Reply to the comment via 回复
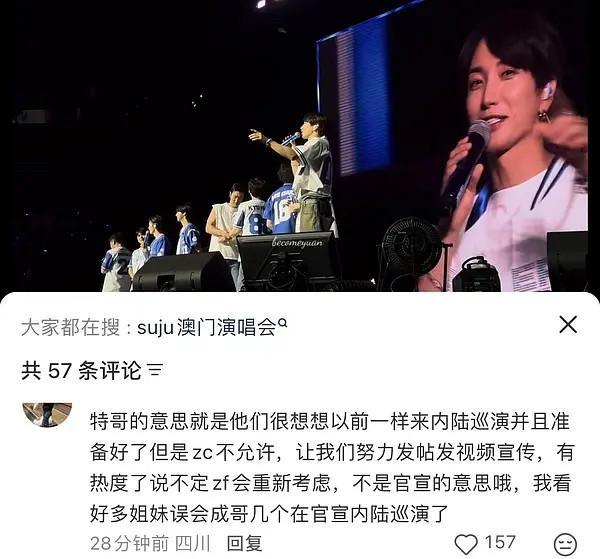This screenshot has width=600, height=559. coord(245,543)
